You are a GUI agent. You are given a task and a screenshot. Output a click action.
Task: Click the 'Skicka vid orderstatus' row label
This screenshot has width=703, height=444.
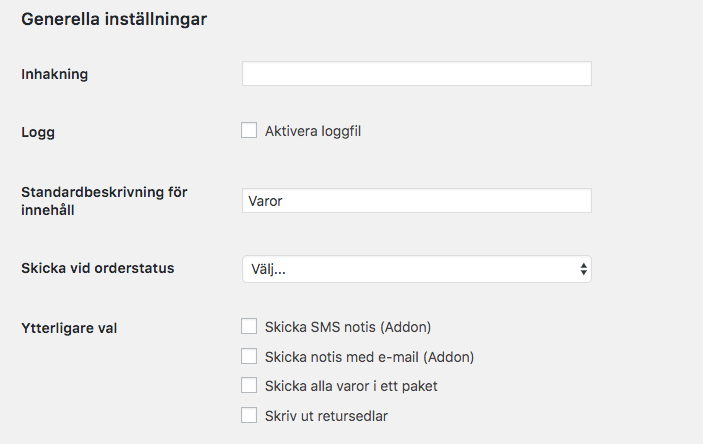click(98, 268)
